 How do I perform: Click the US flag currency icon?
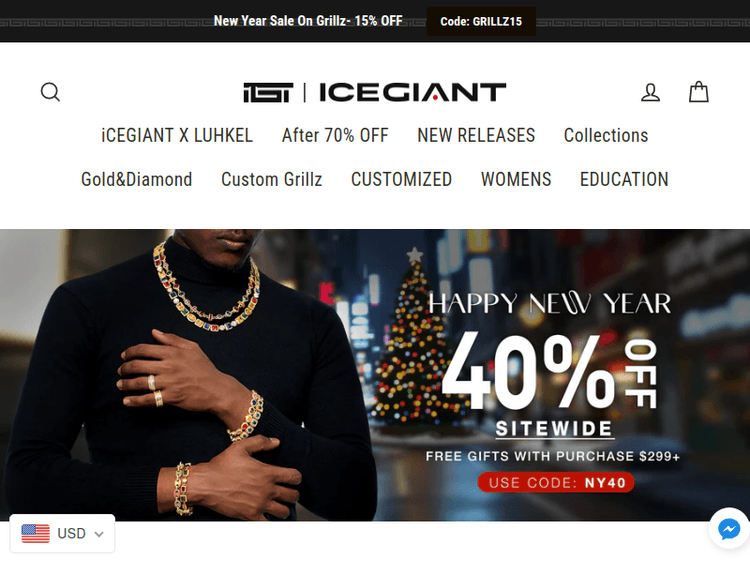pos(35,533)
